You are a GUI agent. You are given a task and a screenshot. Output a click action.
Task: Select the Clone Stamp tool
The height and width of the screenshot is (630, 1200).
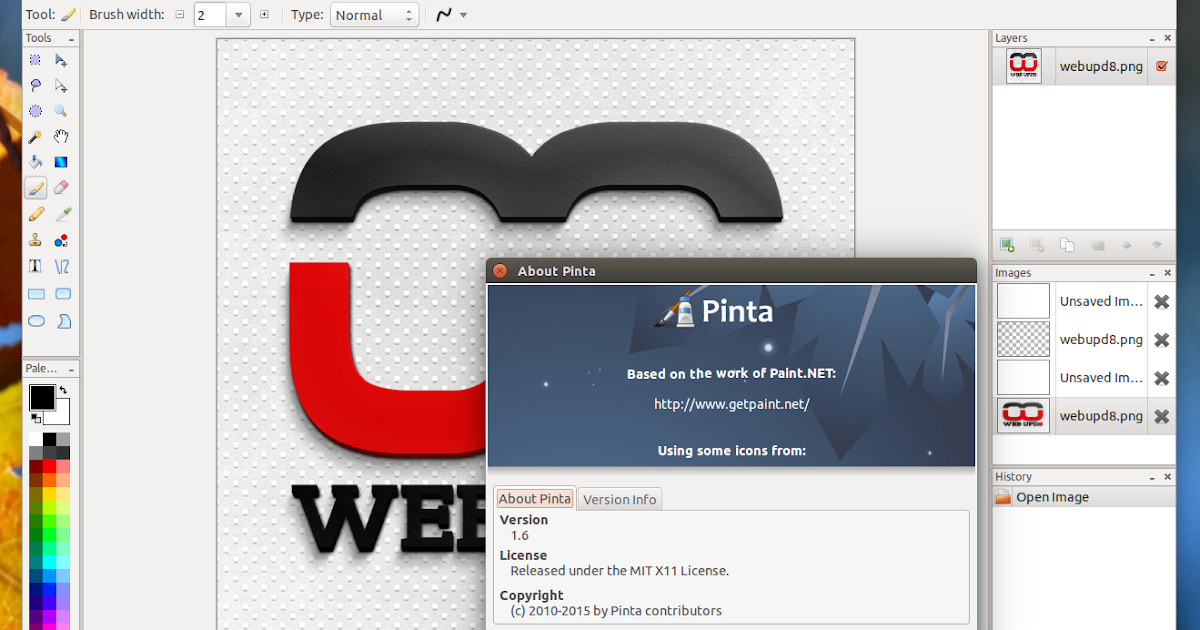(x=34, y=240)
